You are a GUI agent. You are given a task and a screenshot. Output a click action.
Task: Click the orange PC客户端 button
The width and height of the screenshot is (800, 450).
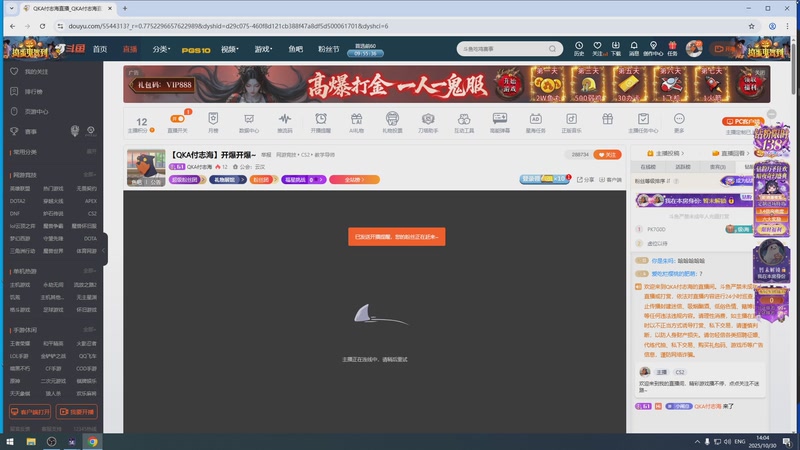pos(742,121)
